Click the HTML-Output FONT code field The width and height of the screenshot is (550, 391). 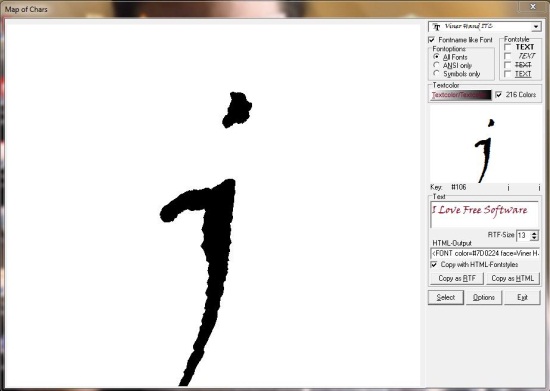pos(485,253)
